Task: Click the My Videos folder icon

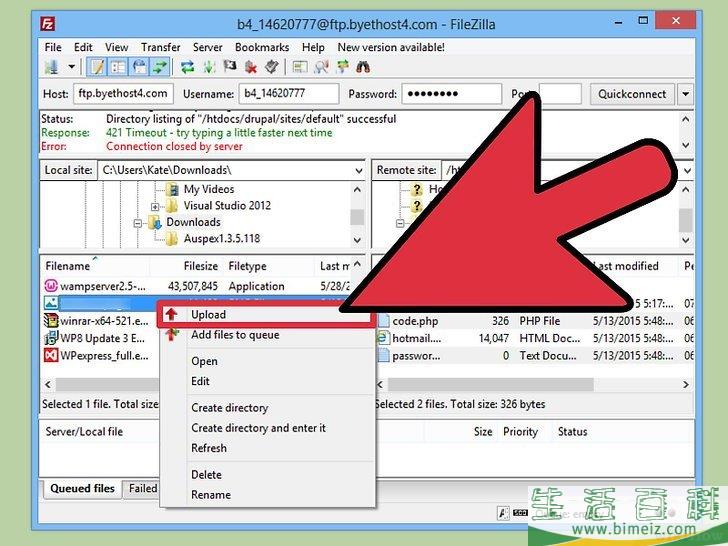Action: [x=172, y=189]
